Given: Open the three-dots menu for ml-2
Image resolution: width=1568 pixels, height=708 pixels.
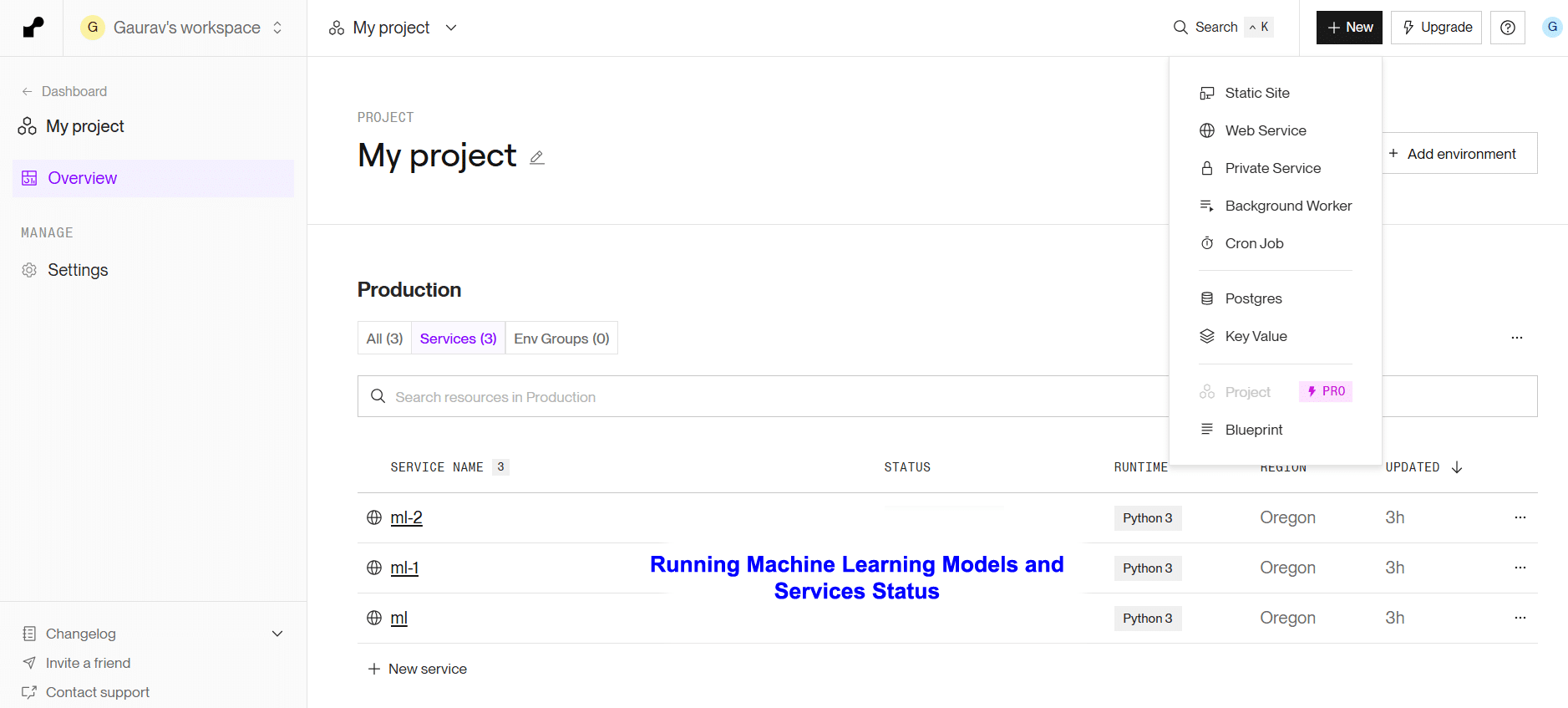Looking at the screenshot, I should [1520, 517].
